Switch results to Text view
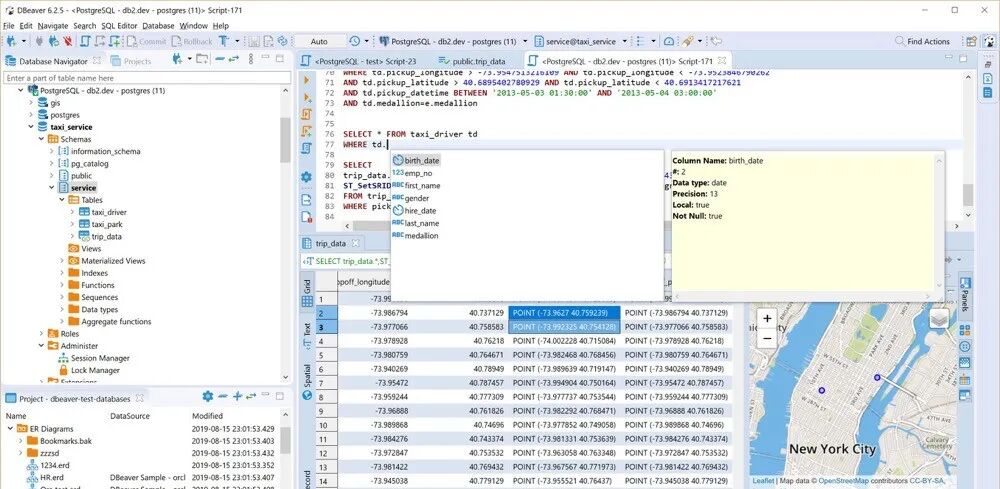The width and height of the screenshot is (1000, 489). tap(307, 336)
